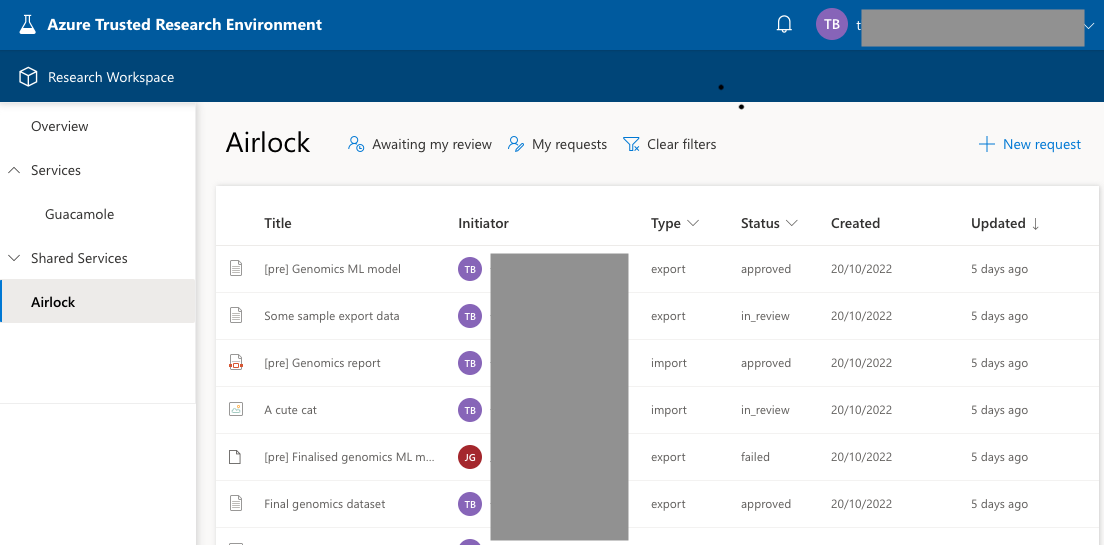Collapse the Shared Services section

pos(14,258)
